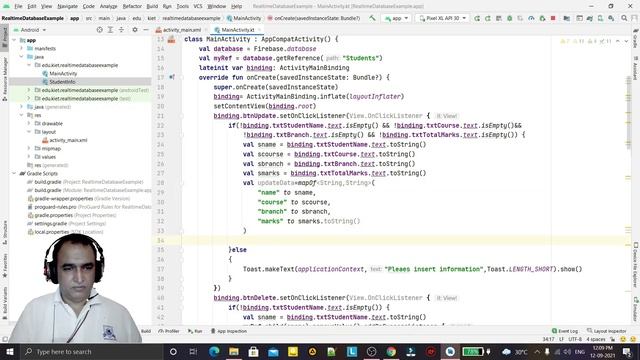Open Search Everywhere magnifier icon
The width and height of the screenshot is (640, 360).
coord(624,18)
